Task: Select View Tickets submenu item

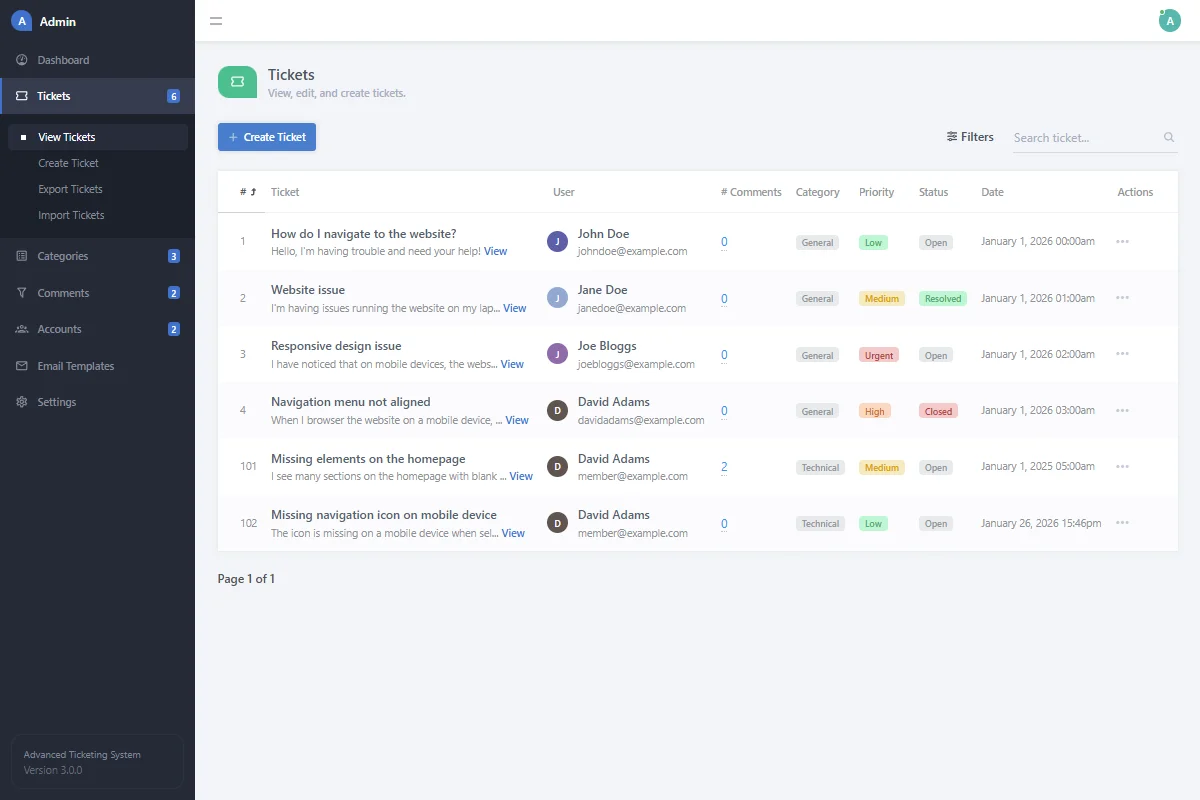Action: [98, 137]
